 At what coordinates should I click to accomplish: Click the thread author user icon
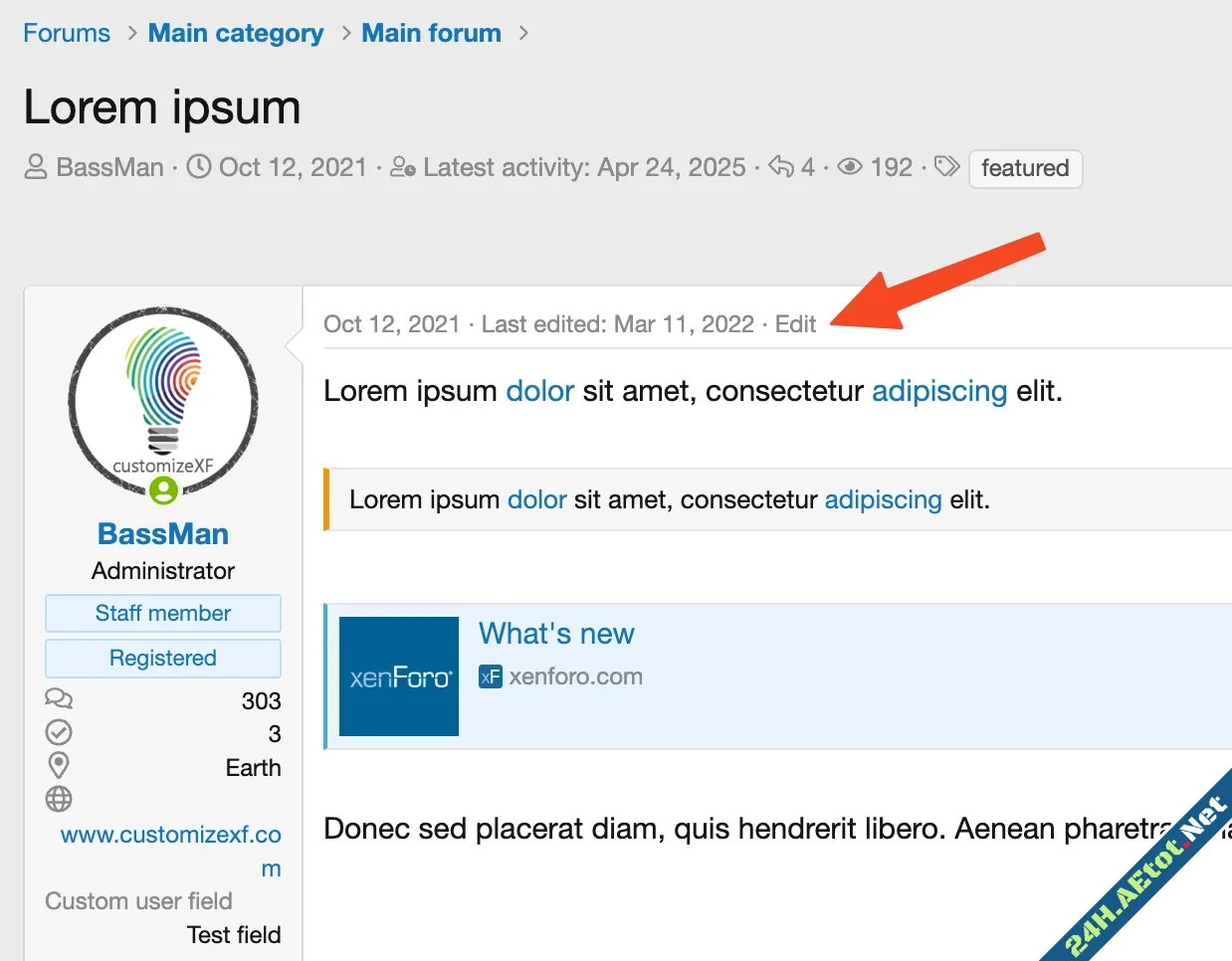click(x=36, y=167)
